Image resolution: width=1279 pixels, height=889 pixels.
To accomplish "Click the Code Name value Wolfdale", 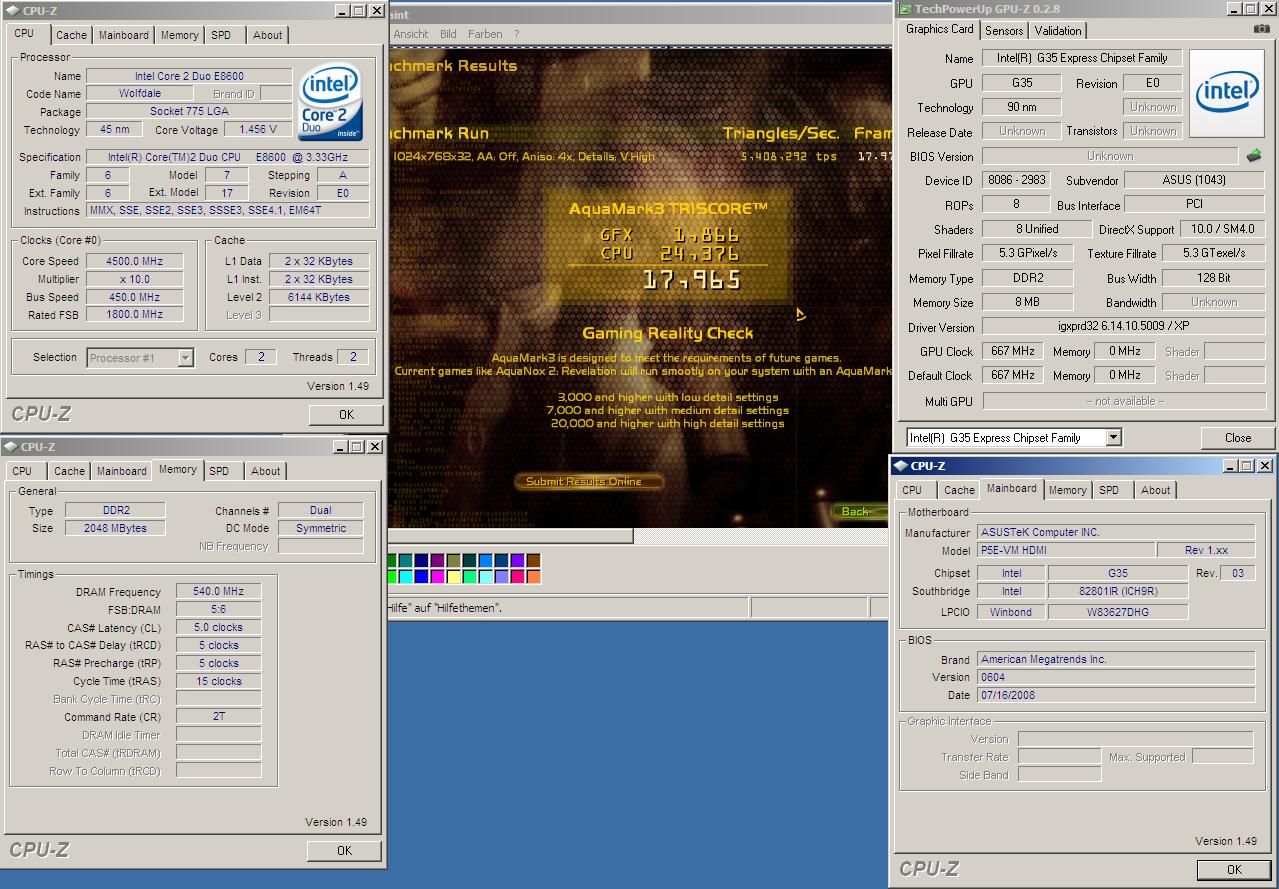I will point(139,94).
